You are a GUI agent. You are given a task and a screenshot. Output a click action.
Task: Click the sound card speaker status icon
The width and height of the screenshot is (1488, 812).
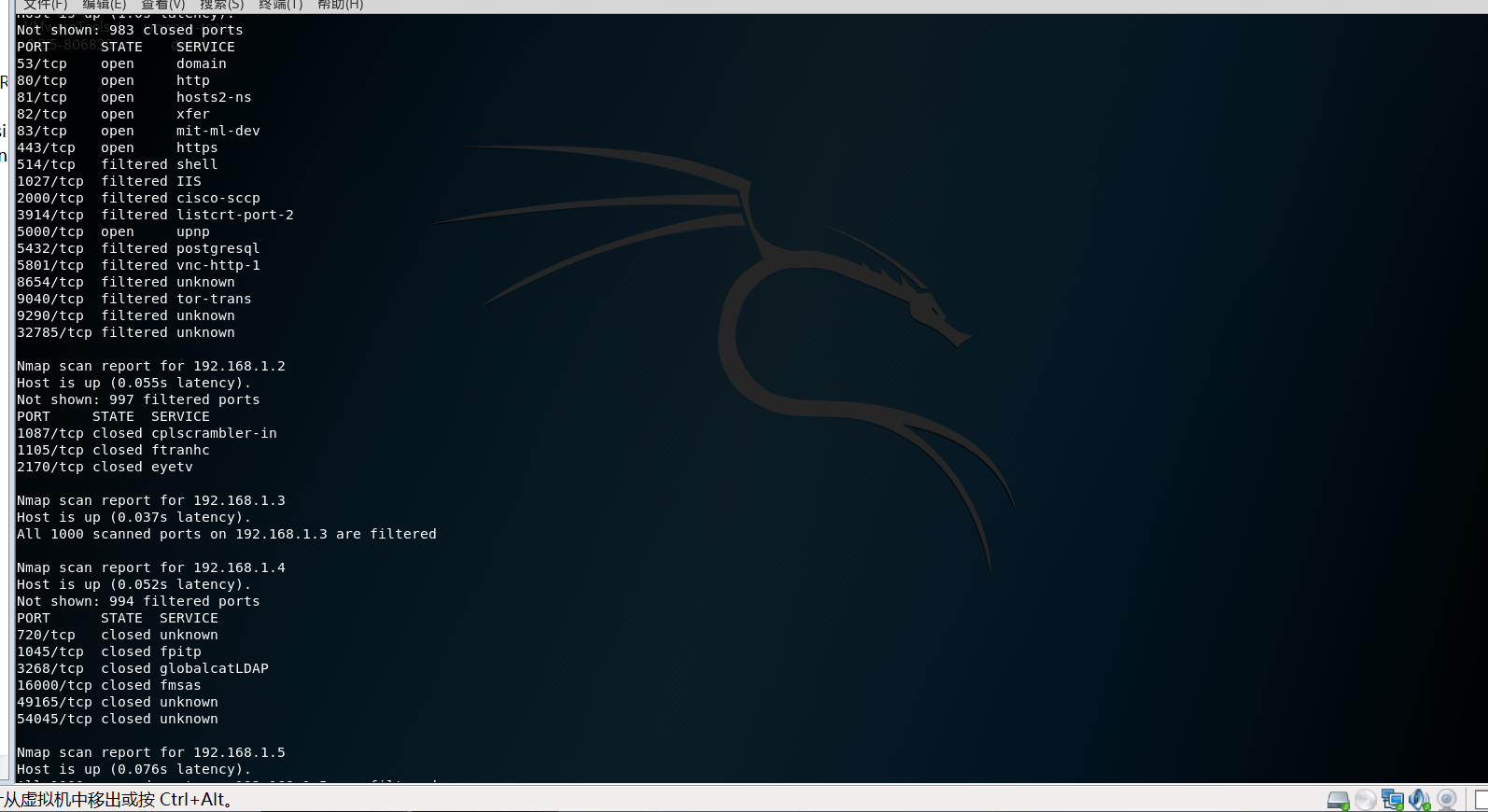click(x=1420, y=800)
